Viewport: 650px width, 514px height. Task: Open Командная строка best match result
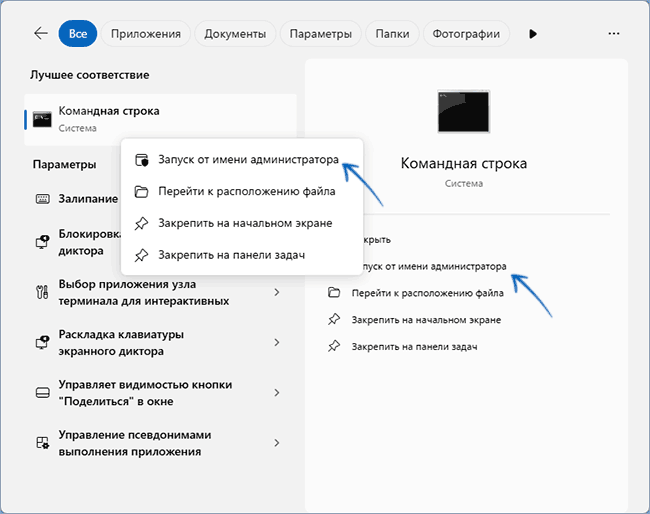[x=160, y=120]
